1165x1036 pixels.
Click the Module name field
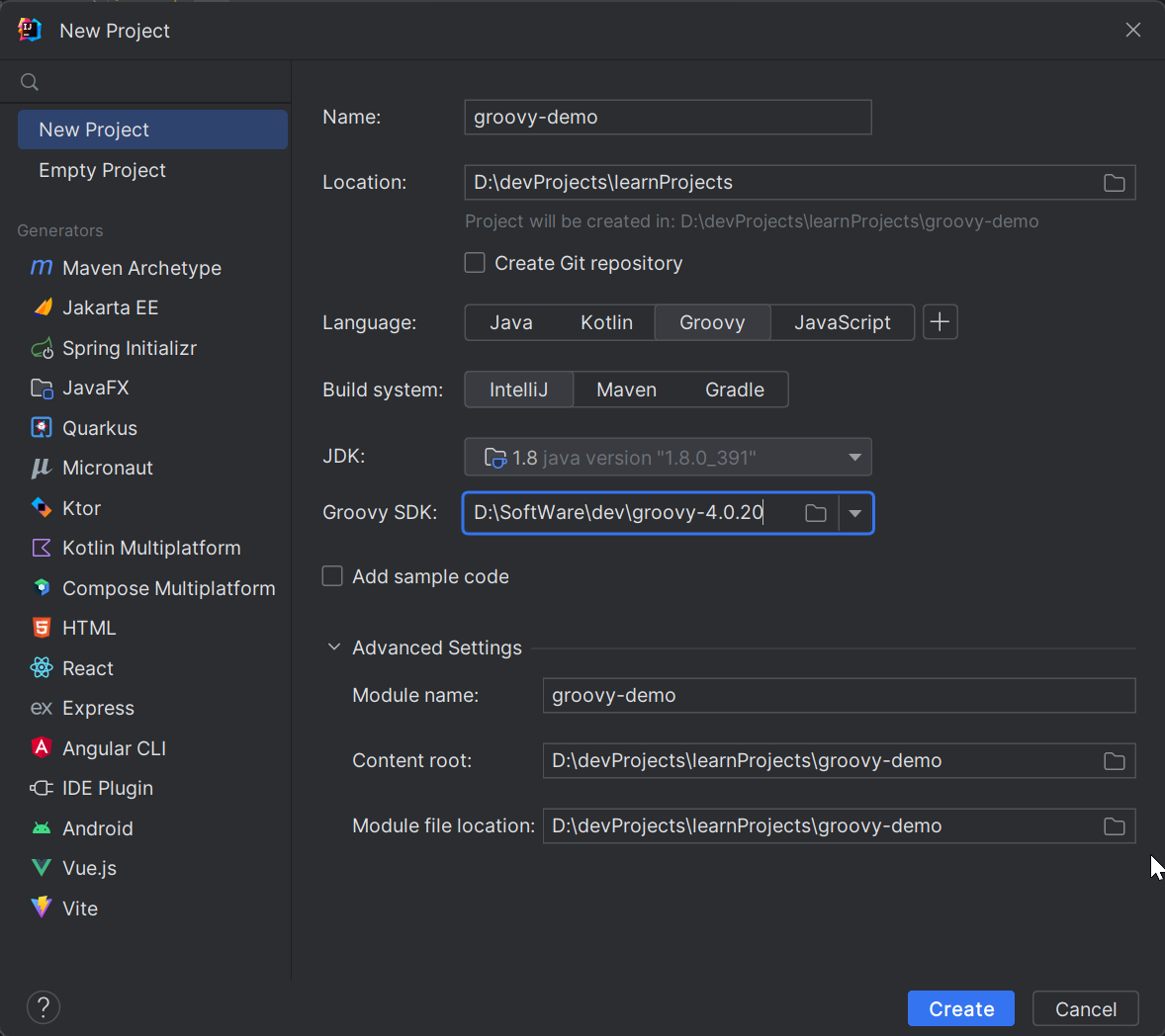pos(839,695)
